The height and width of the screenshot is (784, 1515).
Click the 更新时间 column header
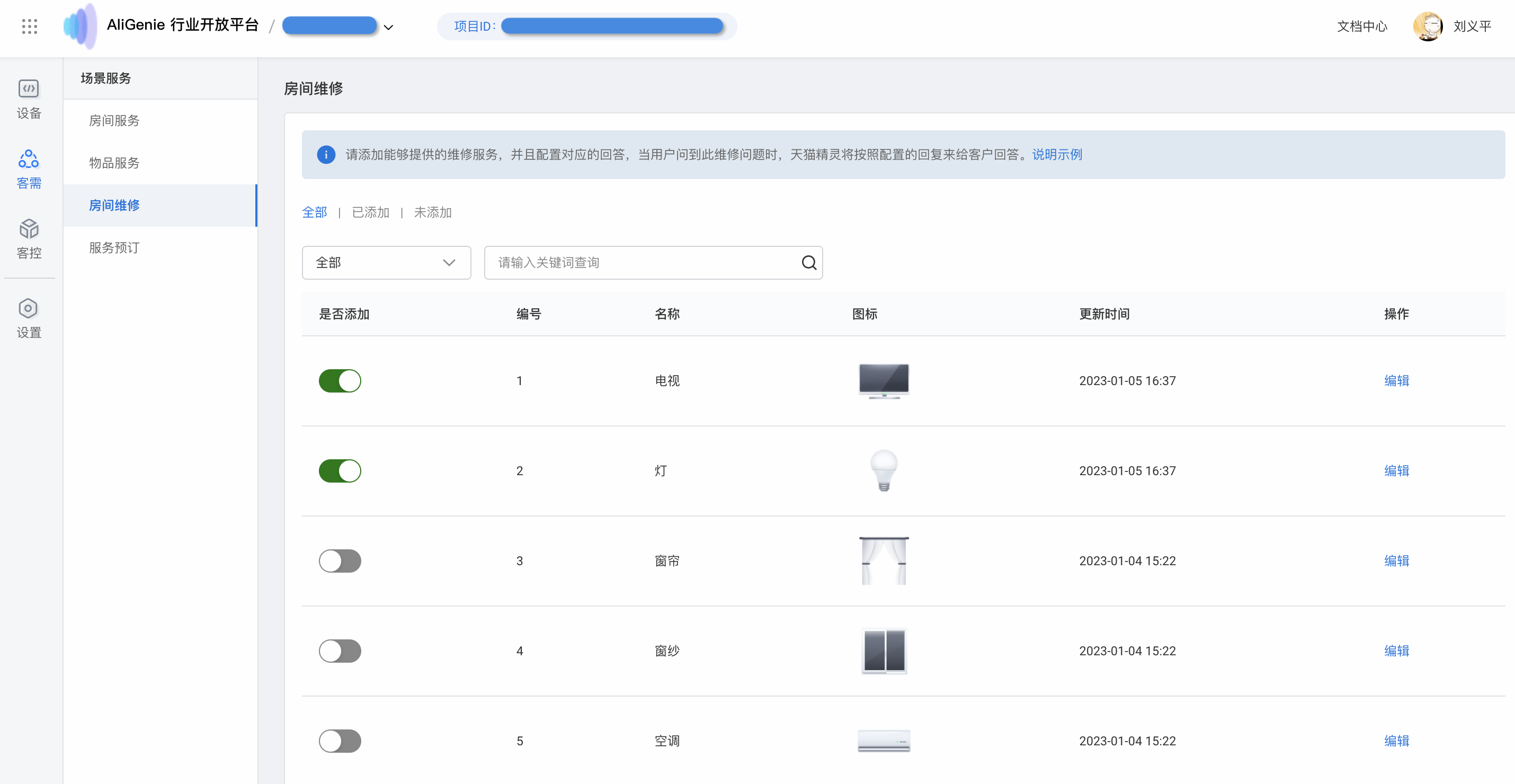point(1104,314)
